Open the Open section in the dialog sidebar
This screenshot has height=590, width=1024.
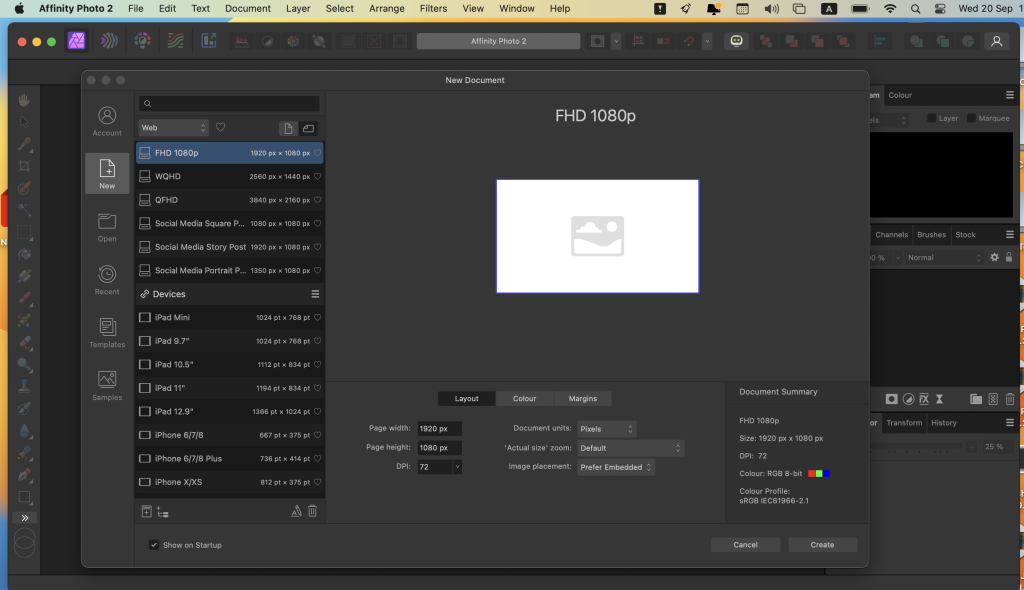[107, 227]
